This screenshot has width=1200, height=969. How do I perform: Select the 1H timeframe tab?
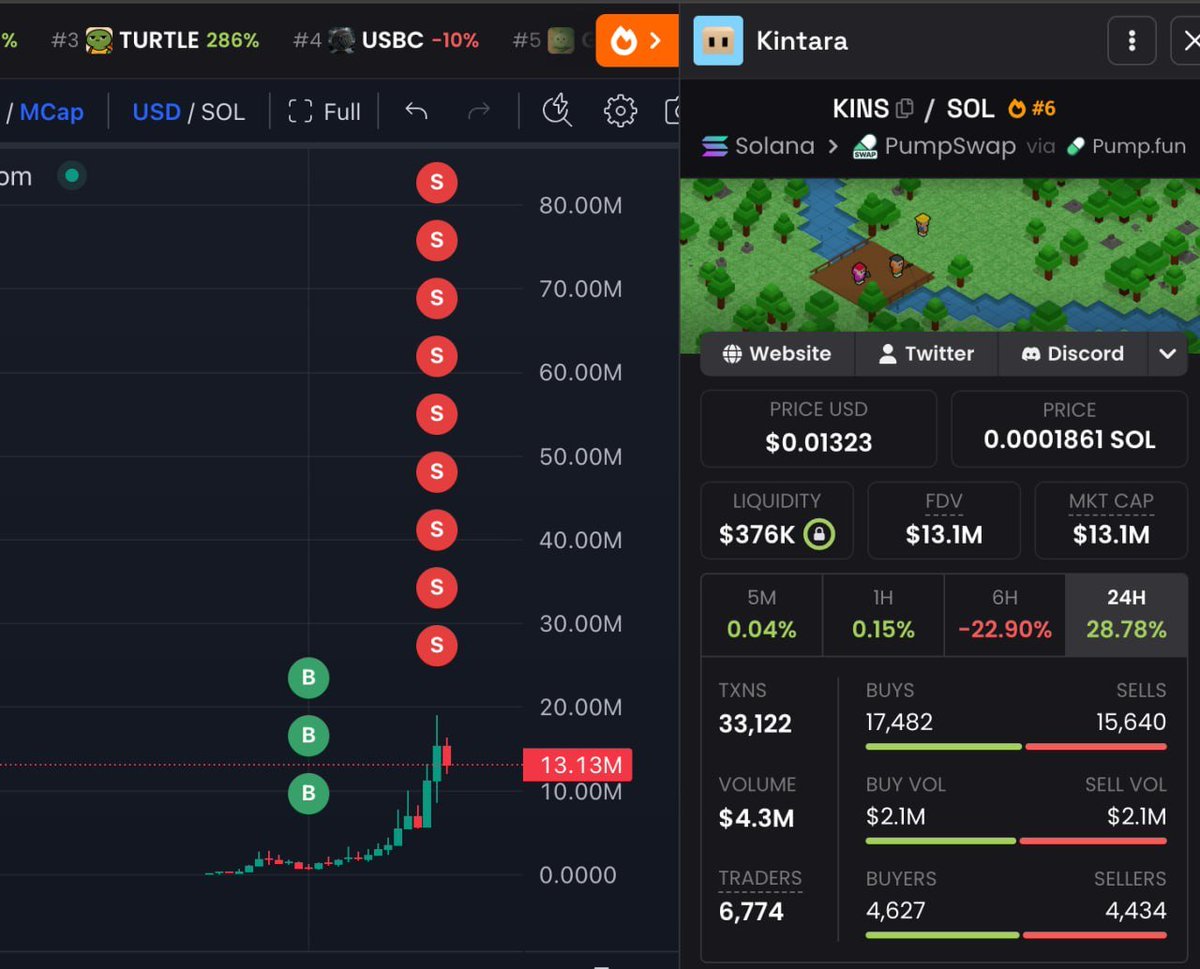pyautogui.click(x=883, y=614)
